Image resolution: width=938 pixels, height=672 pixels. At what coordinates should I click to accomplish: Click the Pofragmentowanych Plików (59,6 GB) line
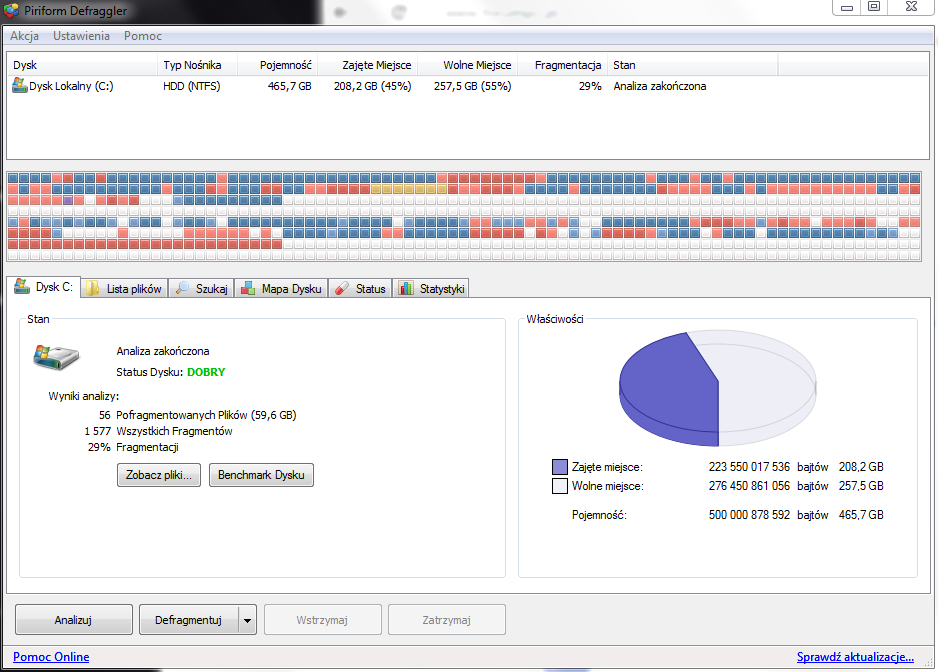pos(206,415)
